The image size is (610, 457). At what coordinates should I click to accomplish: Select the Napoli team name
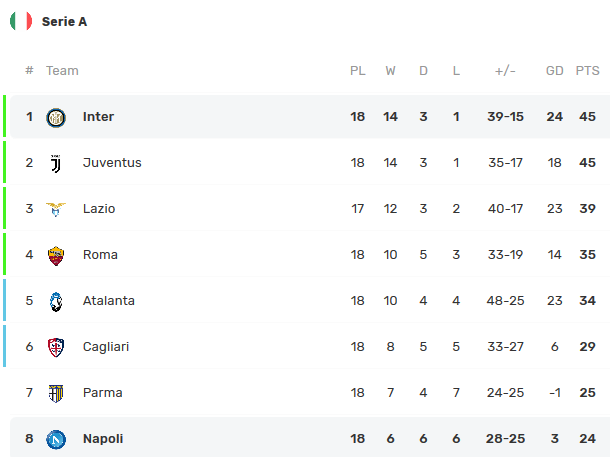click(103, 439)
